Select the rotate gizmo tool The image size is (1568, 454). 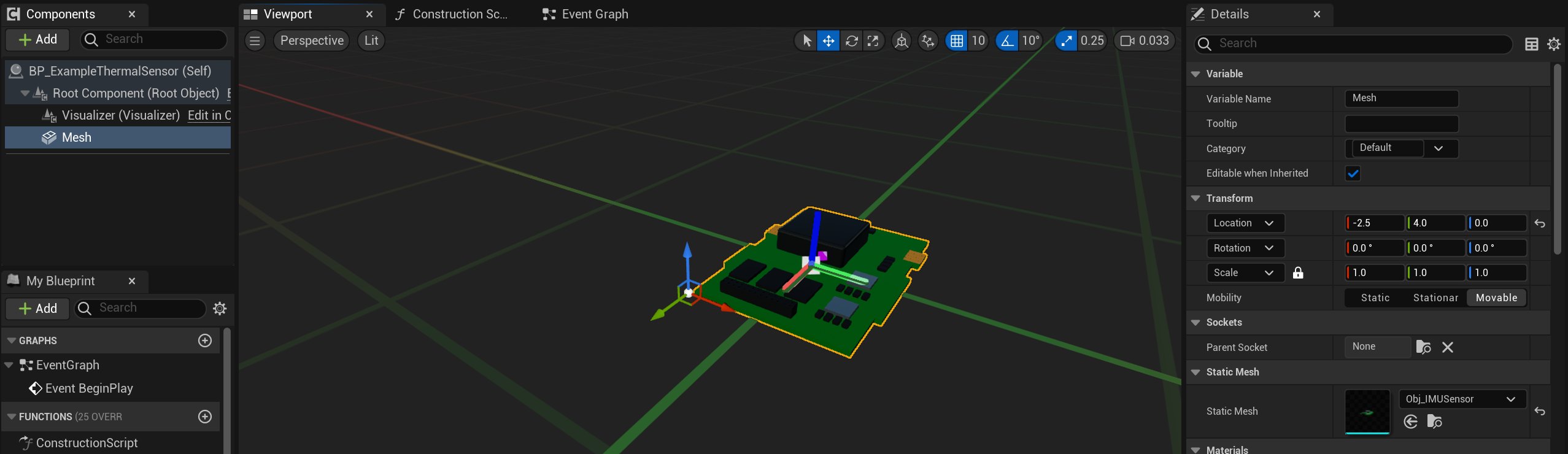pos(851,41)
